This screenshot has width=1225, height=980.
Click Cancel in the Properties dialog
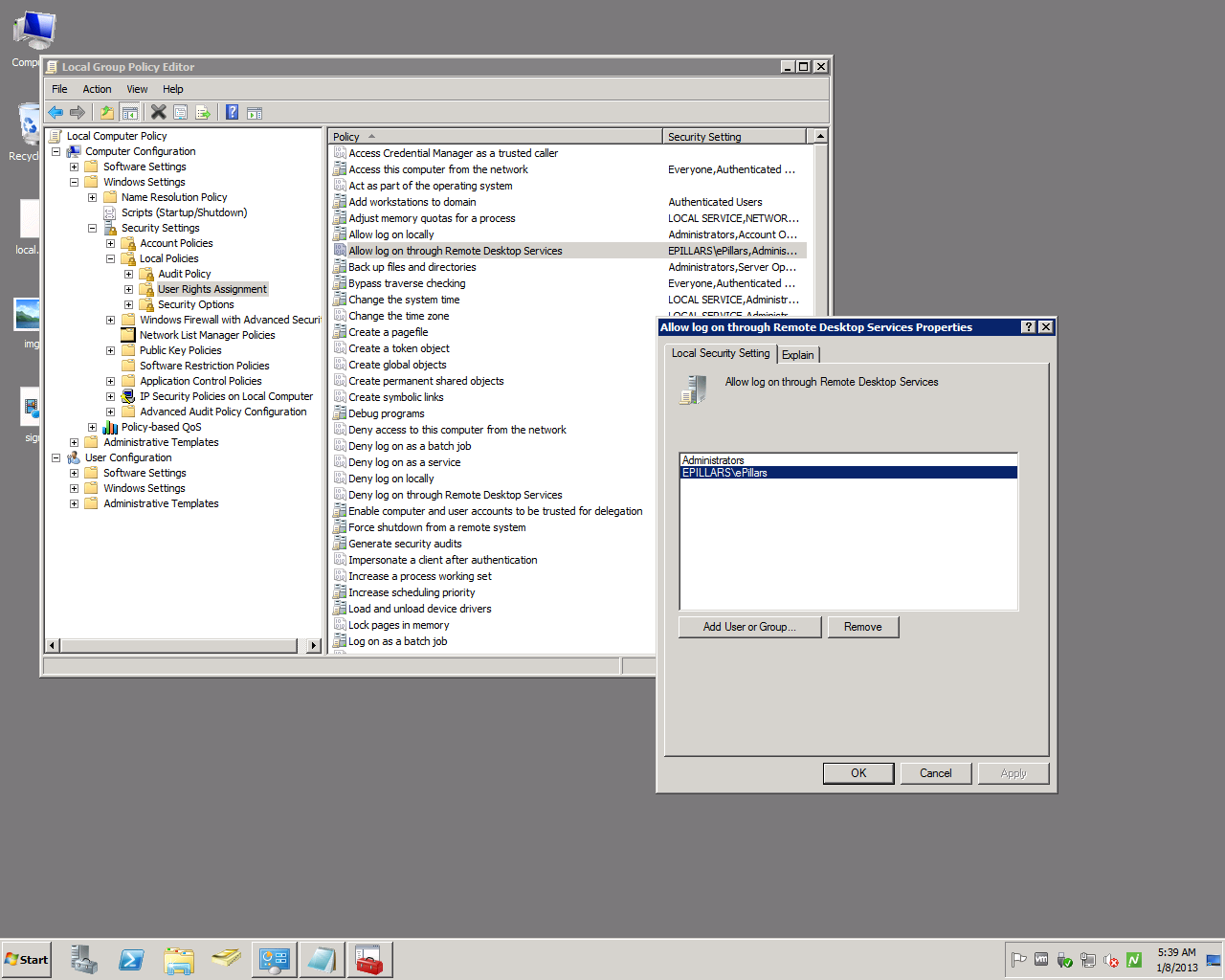(936, 773)
